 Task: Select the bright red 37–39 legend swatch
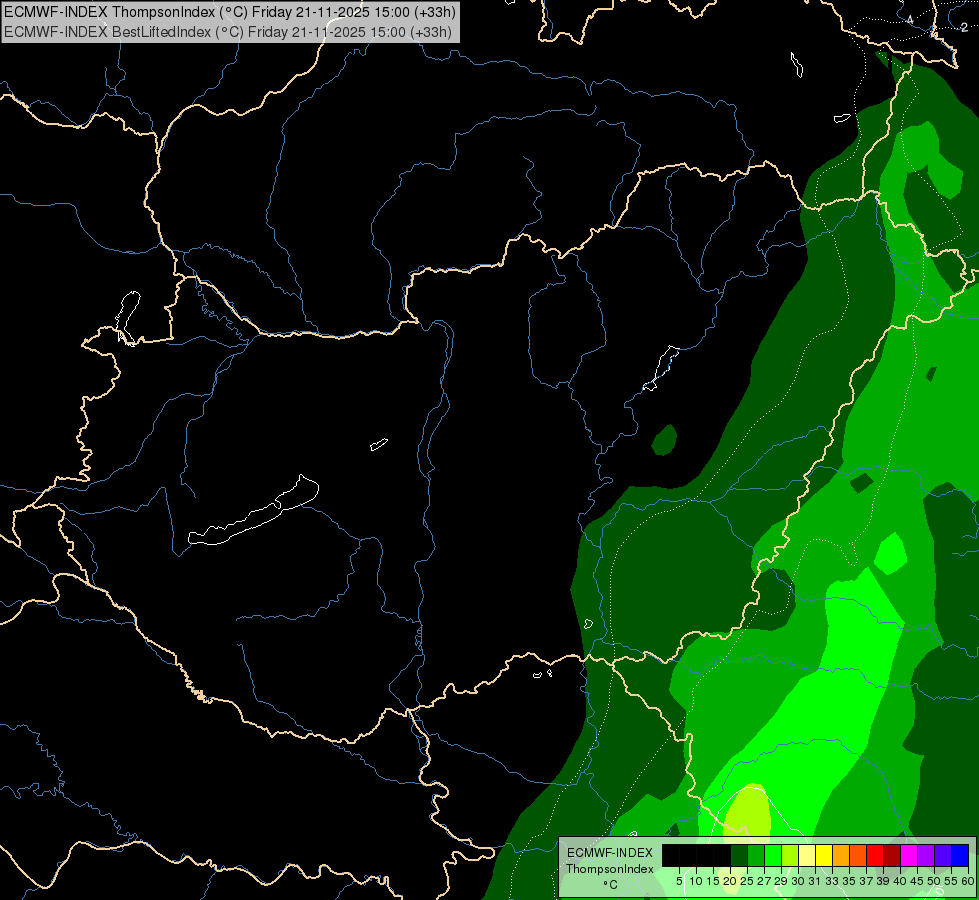(875, 855)
